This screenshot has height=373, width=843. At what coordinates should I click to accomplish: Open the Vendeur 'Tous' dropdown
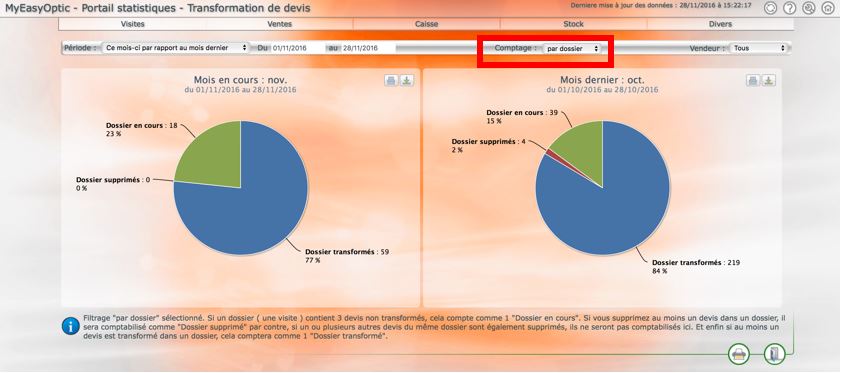(x=758, y=48)
